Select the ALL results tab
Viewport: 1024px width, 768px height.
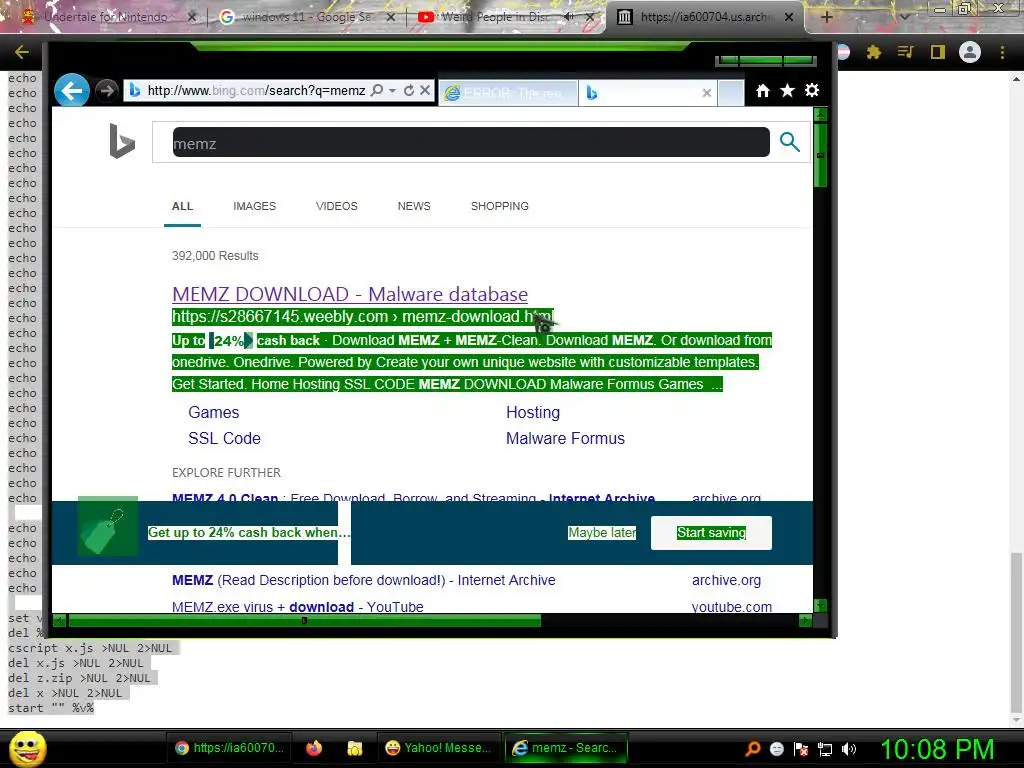(x=182, y=206)
